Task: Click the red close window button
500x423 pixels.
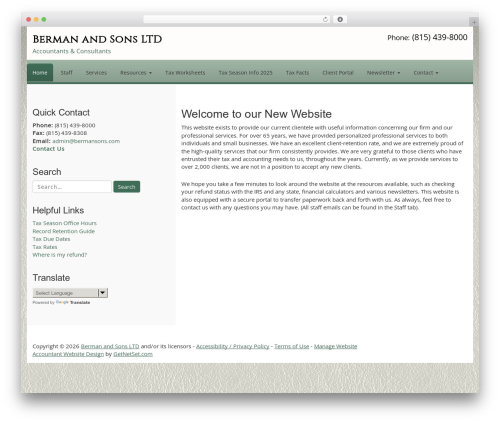Action: tap(29, 19)
